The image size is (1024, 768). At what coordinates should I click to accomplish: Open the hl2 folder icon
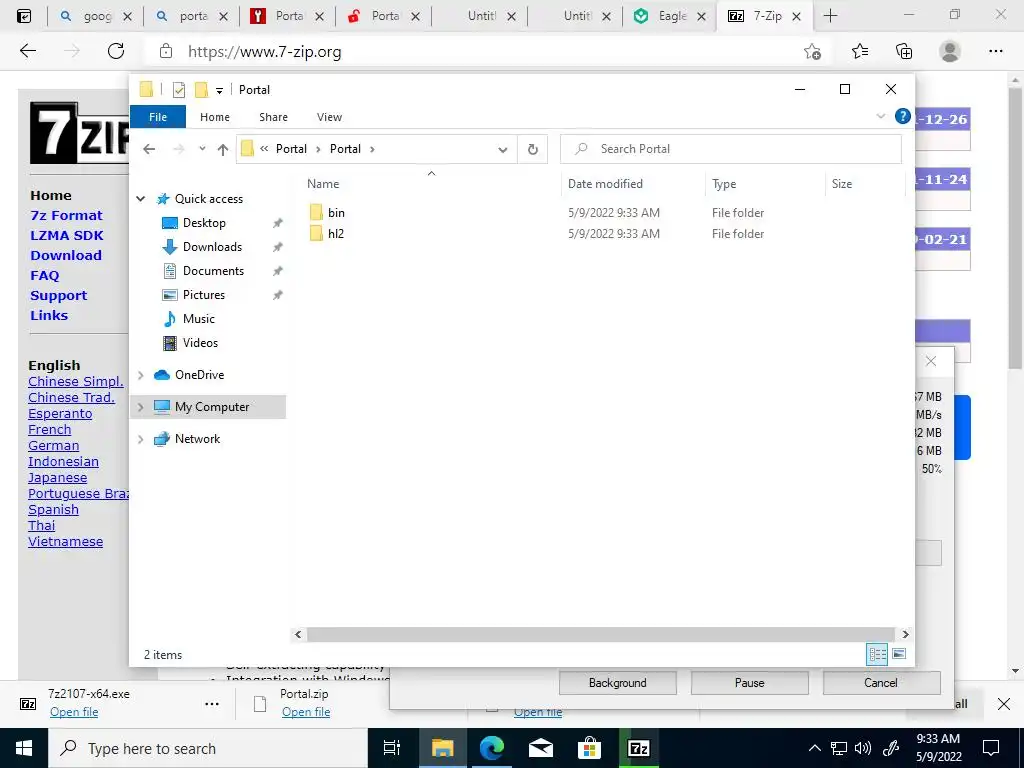(x=316, y=234)
